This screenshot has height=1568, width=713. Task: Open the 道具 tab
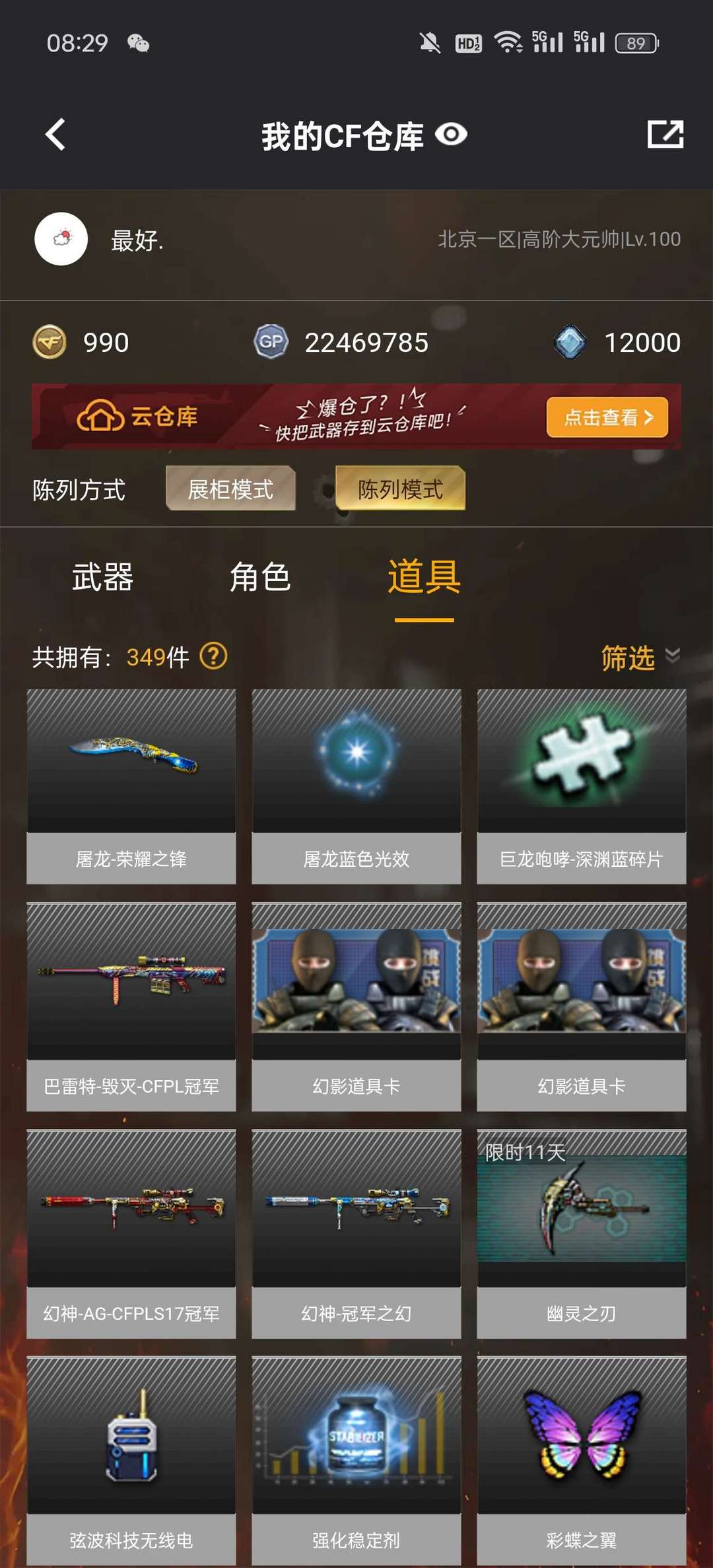[424, 577]
